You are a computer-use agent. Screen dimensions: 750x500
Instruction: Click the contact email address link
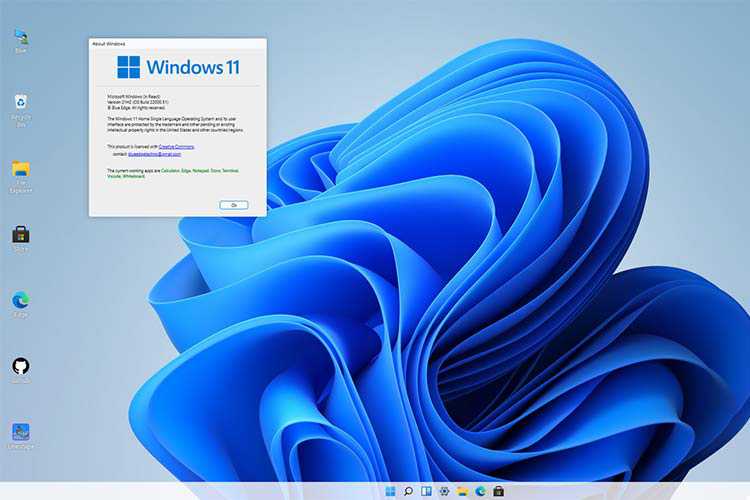tap(154, 154)
